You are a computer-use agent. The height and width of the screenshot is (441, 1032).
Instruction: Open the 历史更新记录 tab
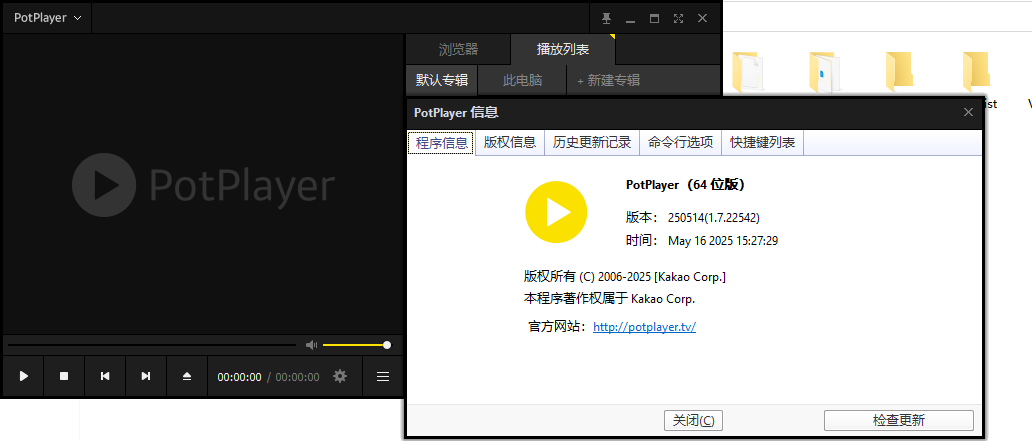coord(592,143)
